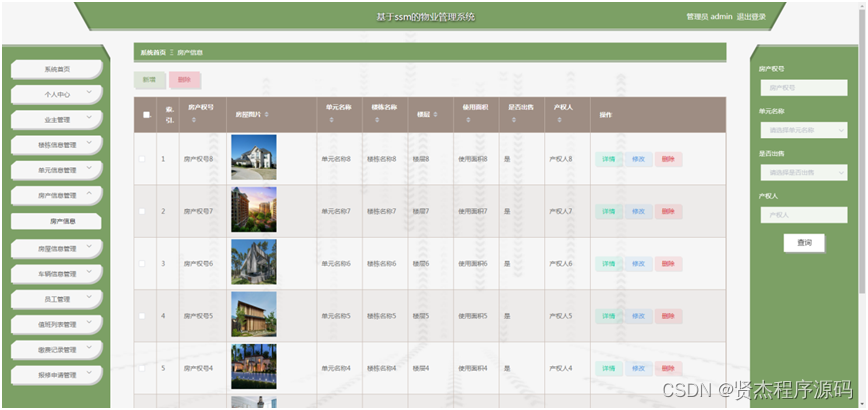Expand the 房屋信息管理 sidebar menu
The width and height of the screenshot is (868, 410).
click(x=56, y=249)
